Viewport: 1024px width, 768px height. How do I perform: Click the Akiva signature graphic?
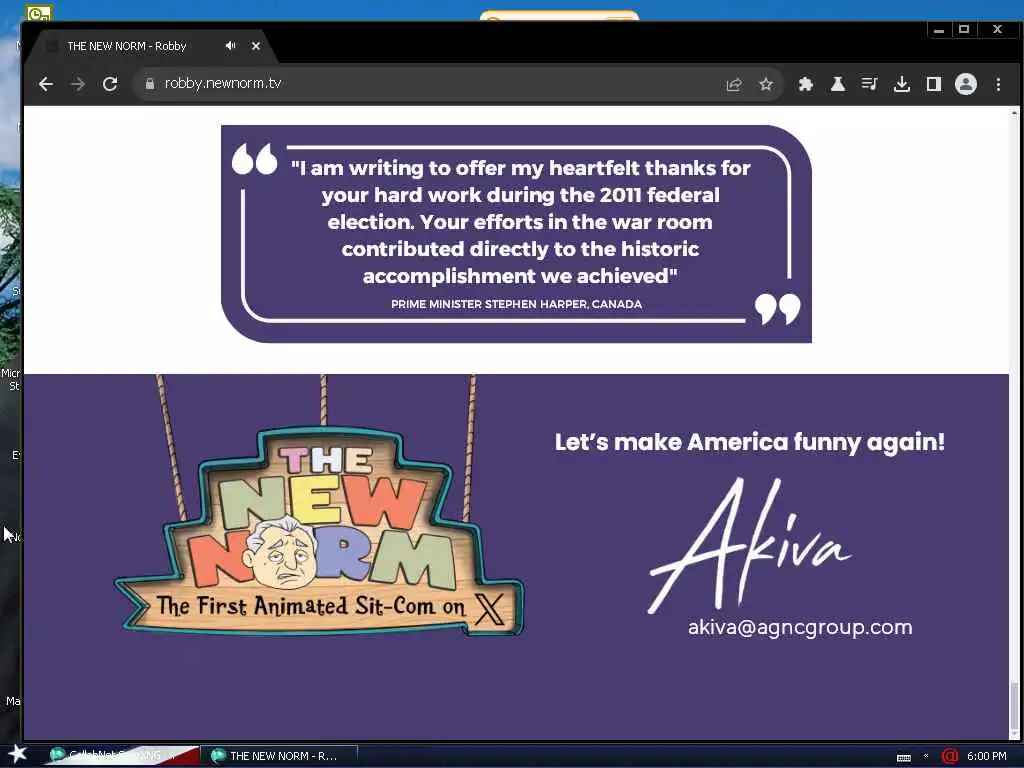(x=750, y=545)
